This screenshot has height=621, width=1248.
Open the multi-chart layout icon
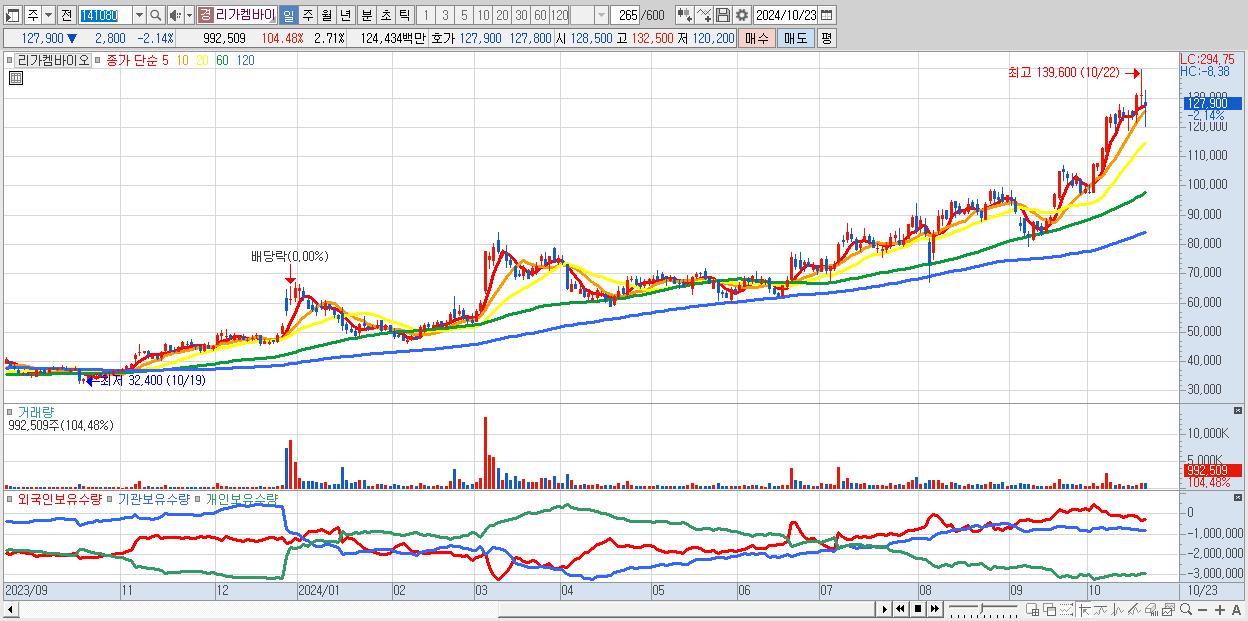click(1032, 610)
